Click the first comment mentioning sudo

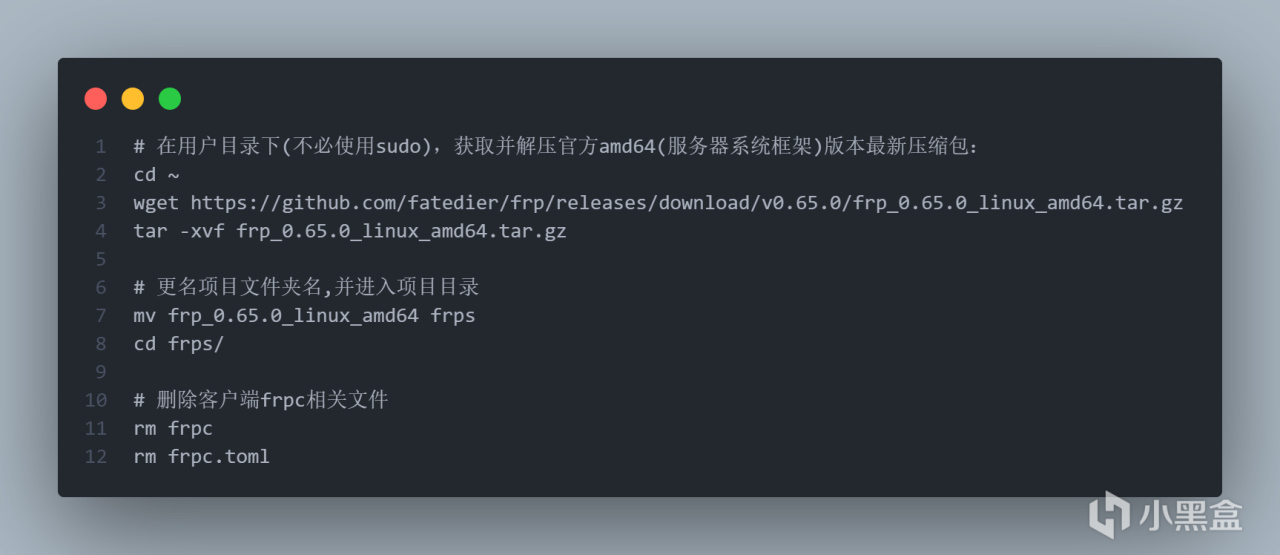click(556, 147)
